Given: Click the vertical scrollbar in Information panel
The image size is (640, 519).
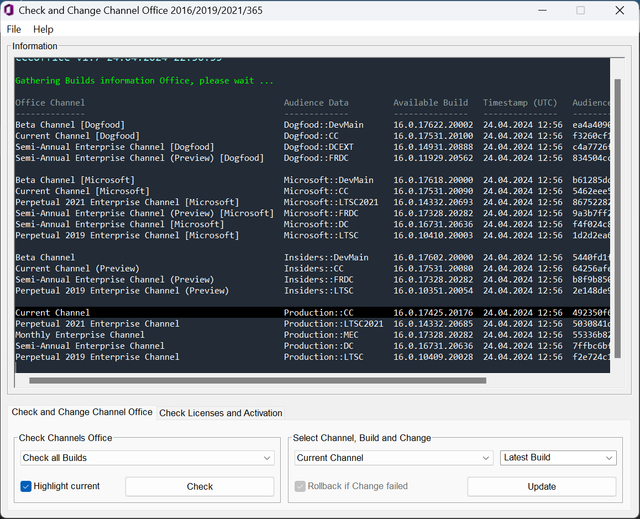Looking at the screenshot, I should tap(618, 218).
